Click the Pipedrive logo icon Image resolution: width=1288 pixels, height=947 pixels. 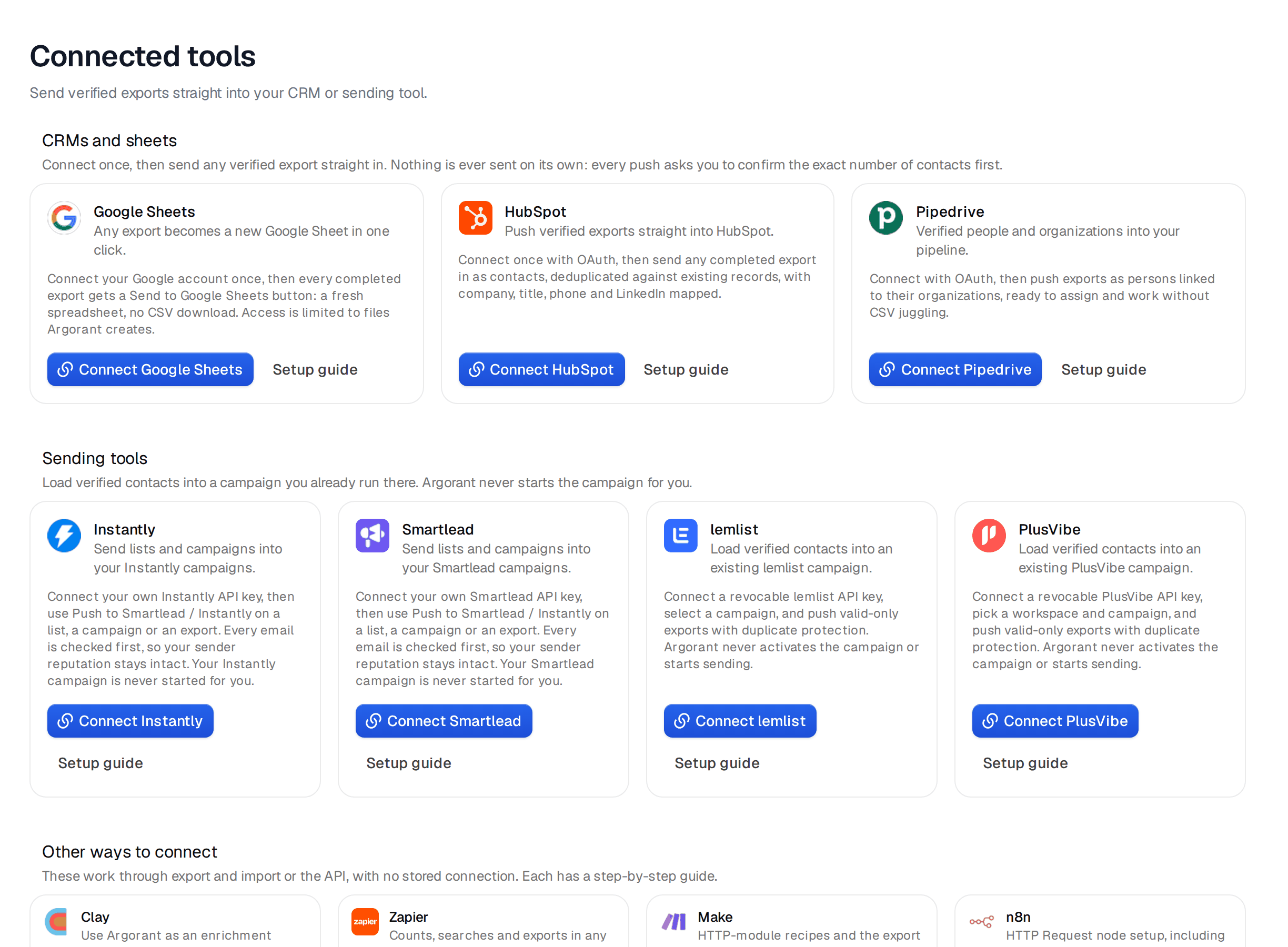click(886, 218)
